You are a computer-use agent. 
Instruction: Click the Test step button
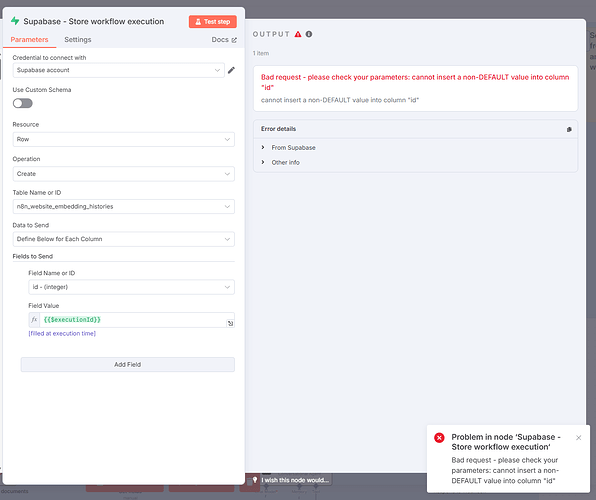[212, 22]
